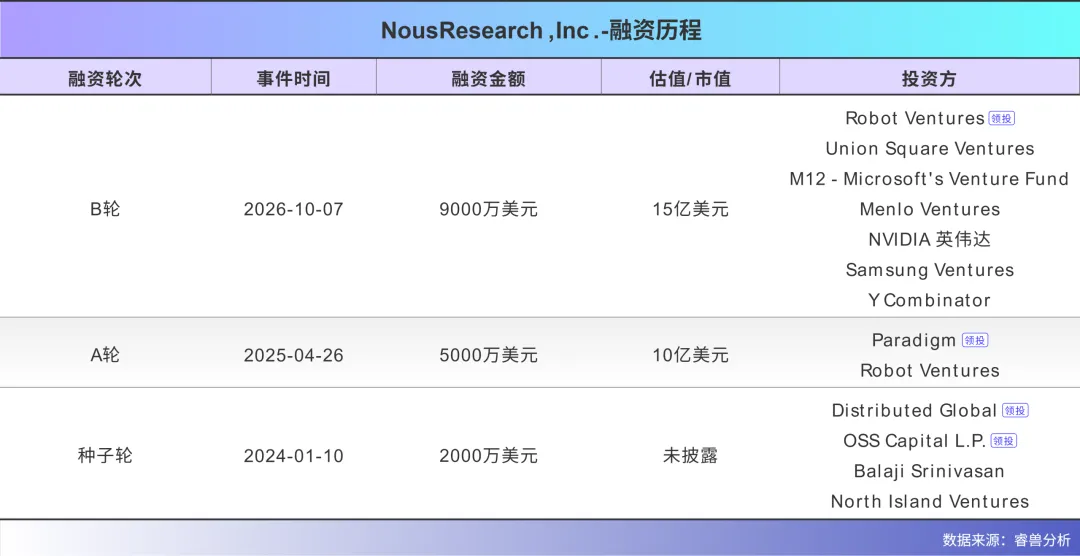This screenshot has height=556, width=1080.
Task: Click the 估值/市值 column header
Action: click(x=690, y=77)
